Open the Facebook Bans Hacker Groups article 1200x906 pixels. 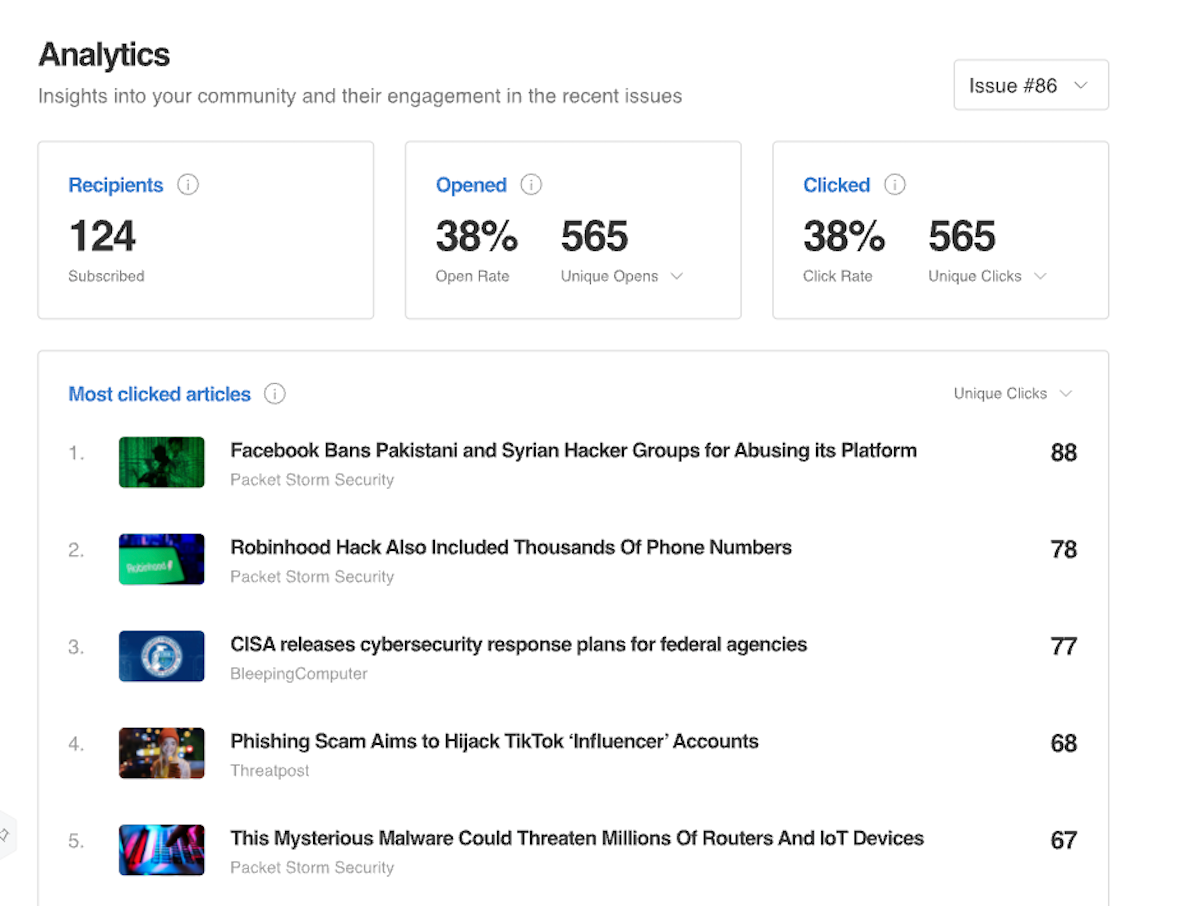[x=573, y=450]
